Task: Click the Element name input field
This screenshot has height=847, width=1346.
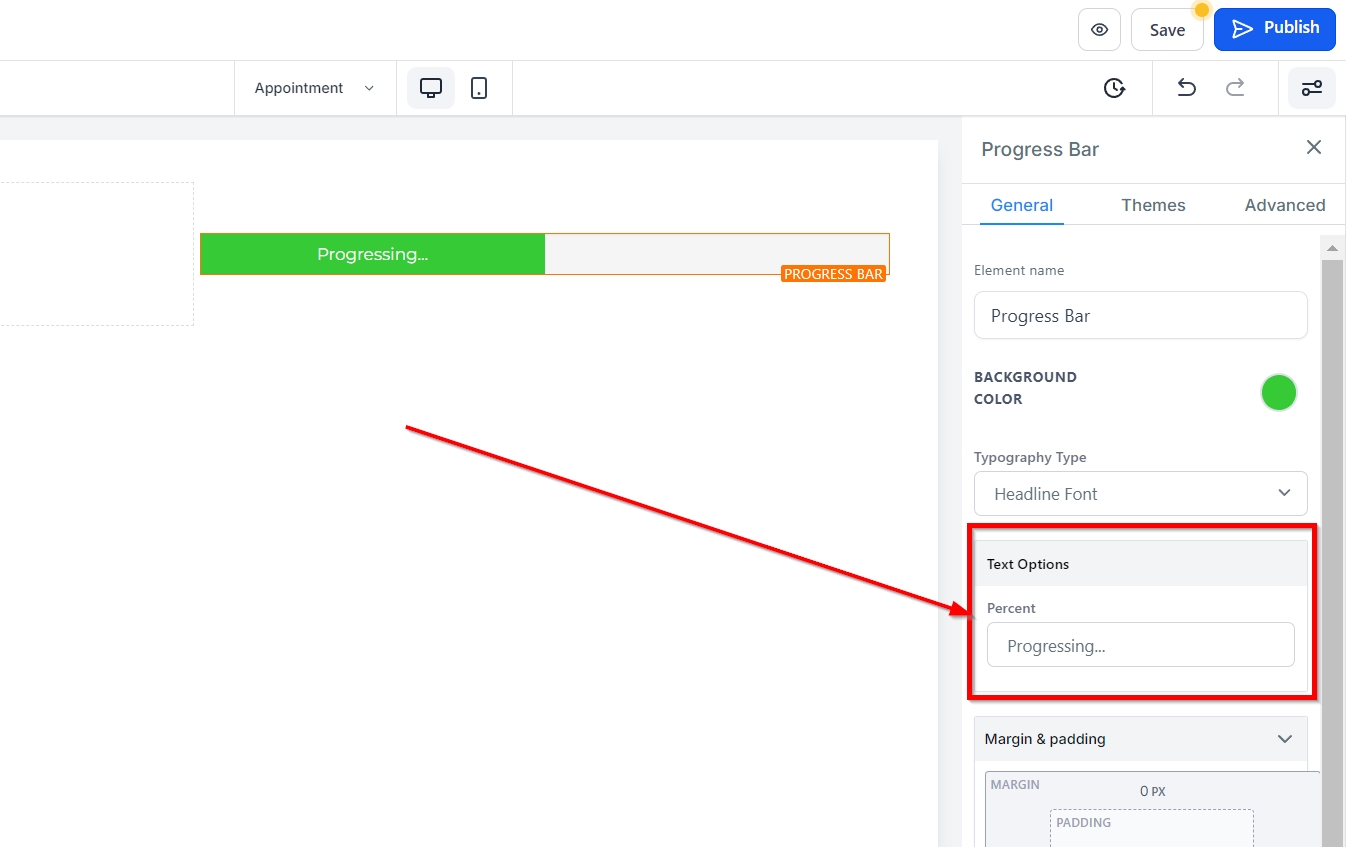Action: (x=1140, y=316)
